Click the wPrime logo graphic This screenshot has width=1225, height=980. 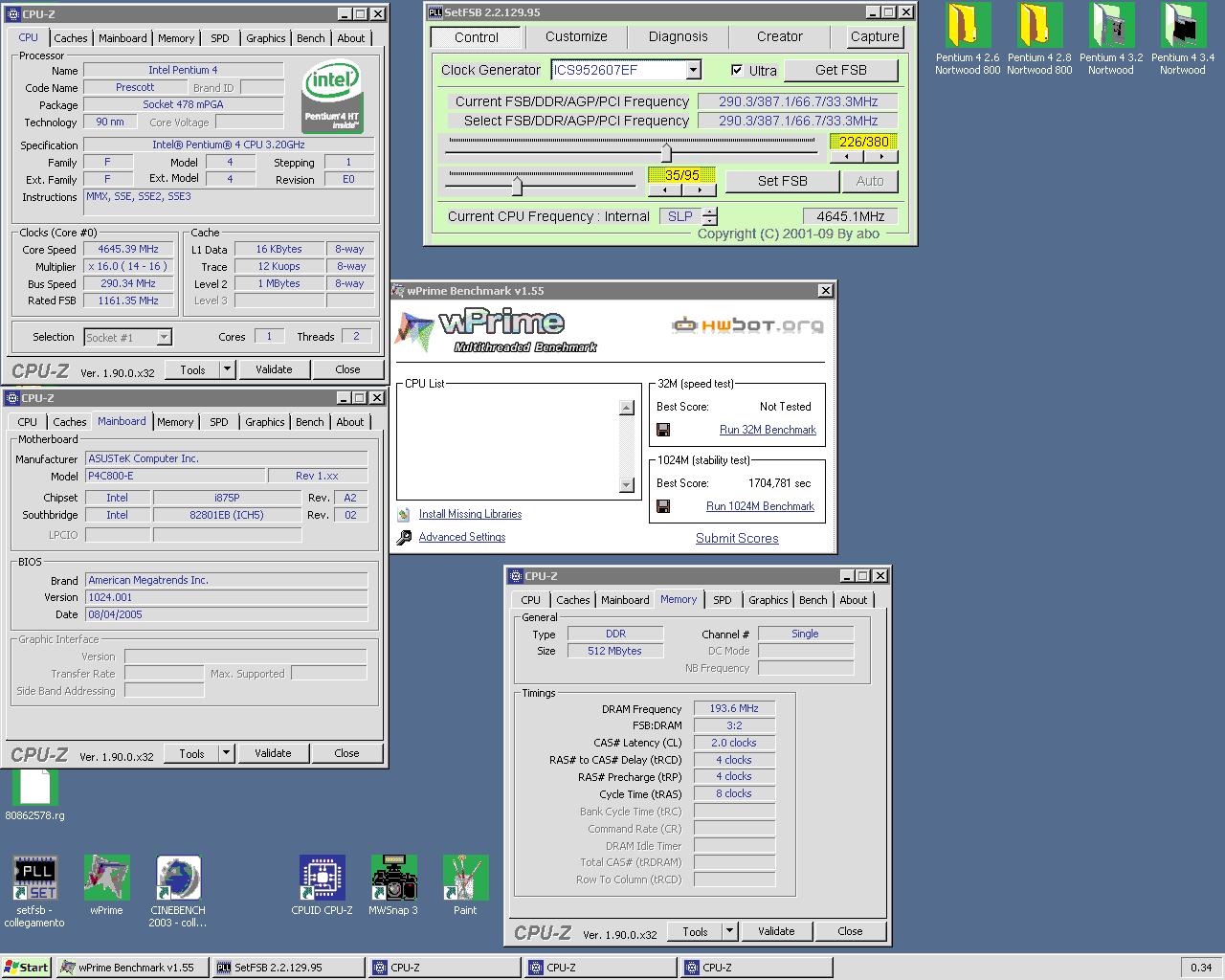[496, 330]
